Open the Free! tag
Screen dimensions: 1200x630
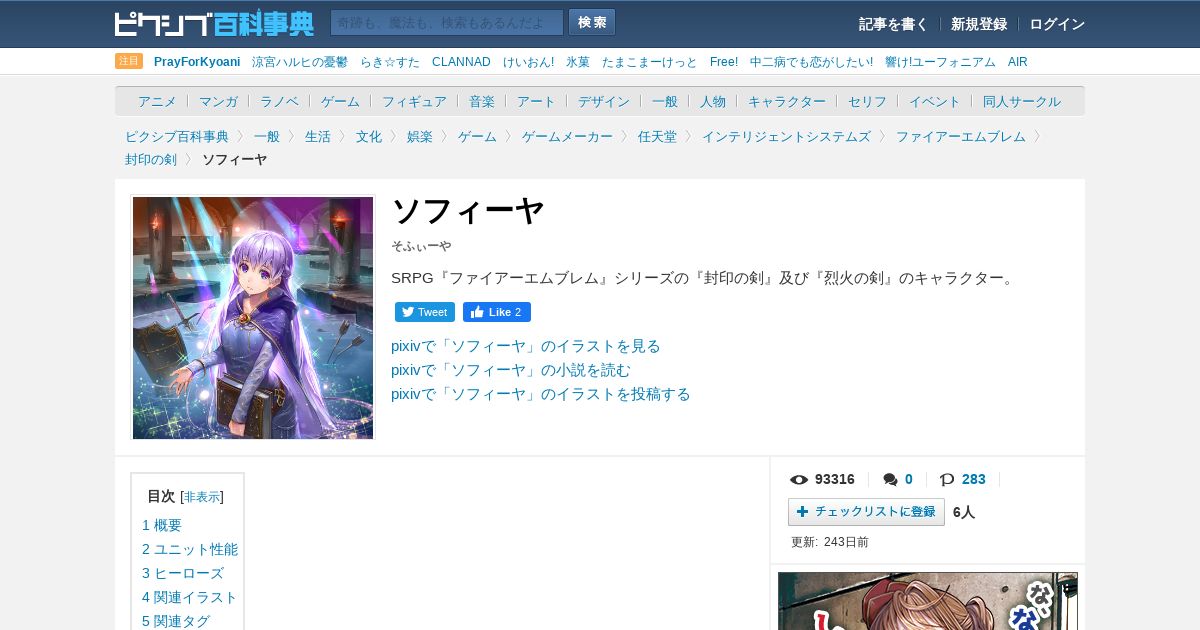pyautogui.click(x=724, y=62)
